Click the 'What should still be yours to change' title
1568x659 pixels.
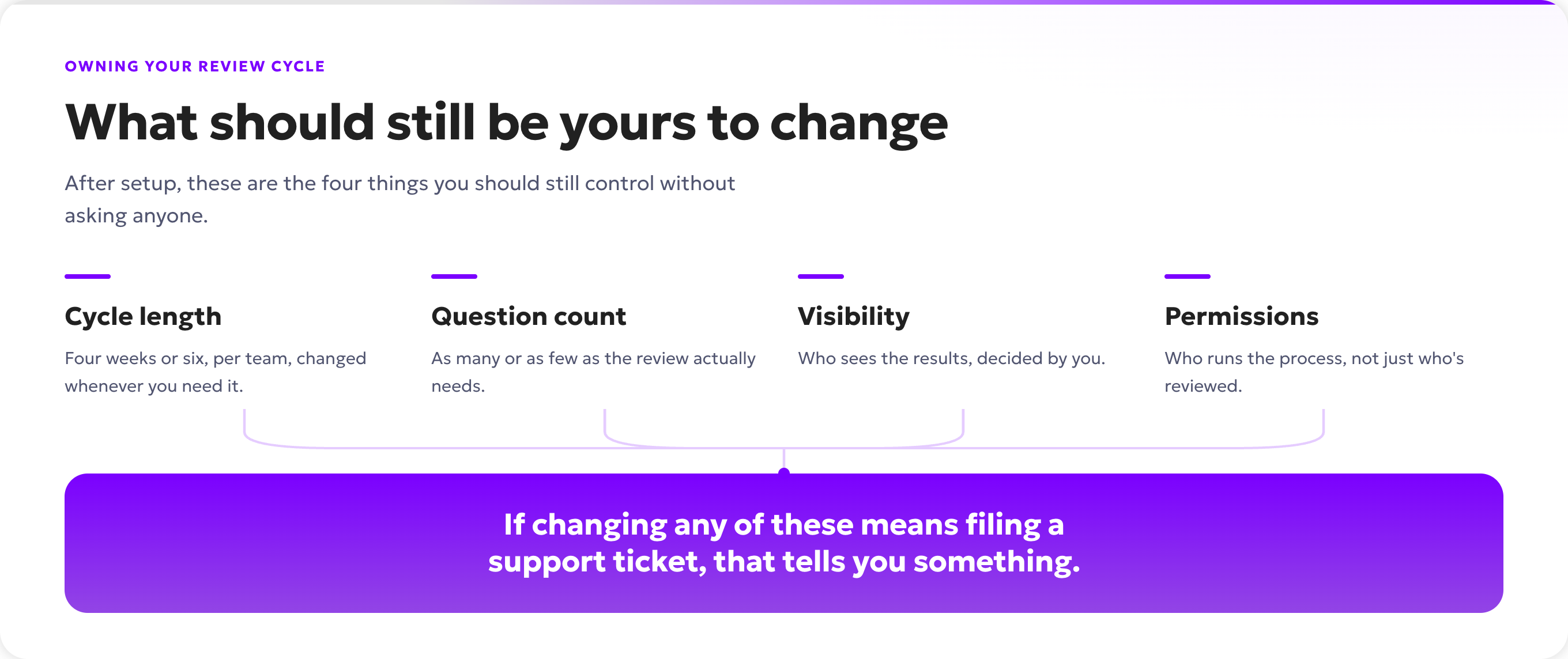[506, 123]
